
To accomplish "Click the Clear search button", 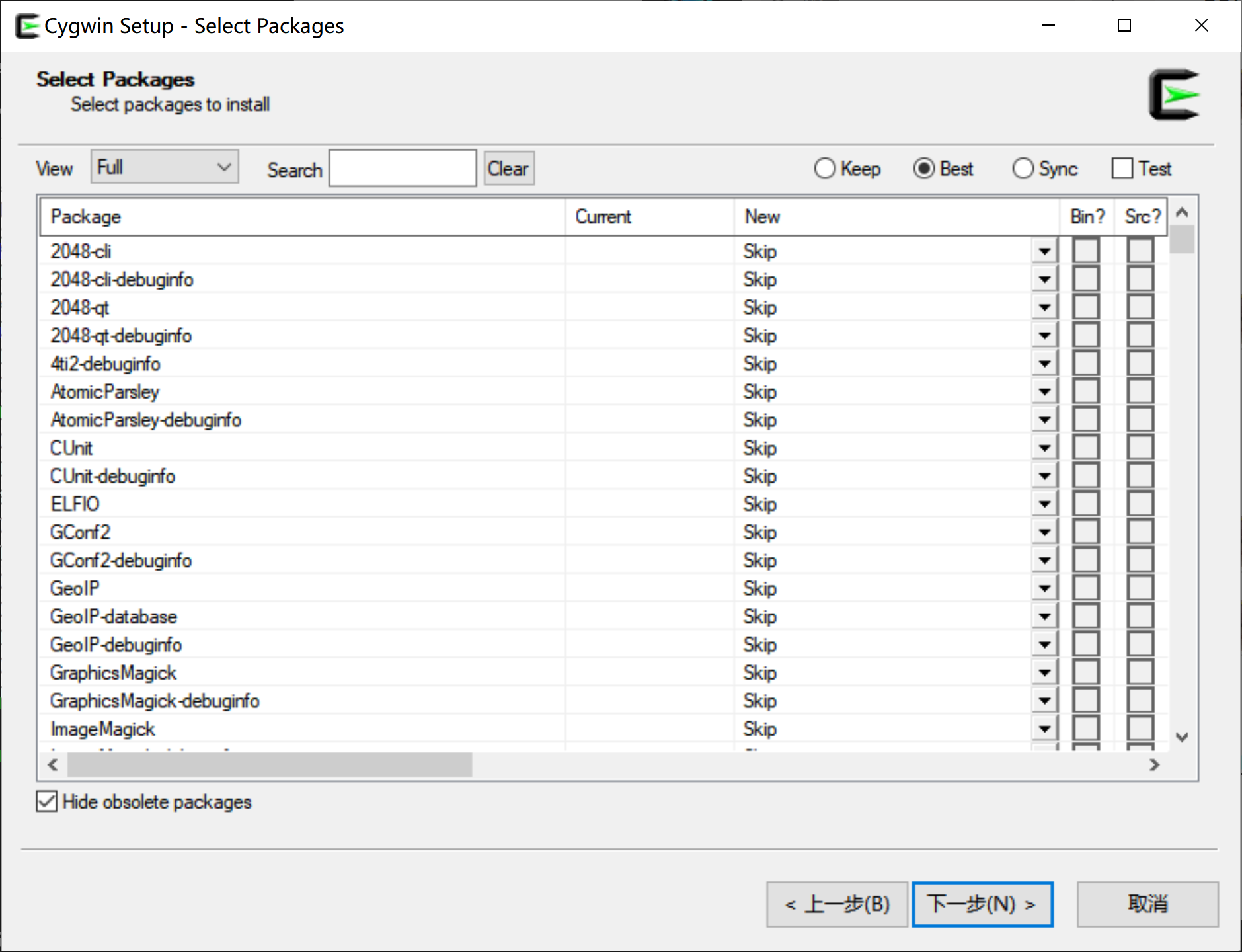I will pyautogui.click(x=508, y=169).
